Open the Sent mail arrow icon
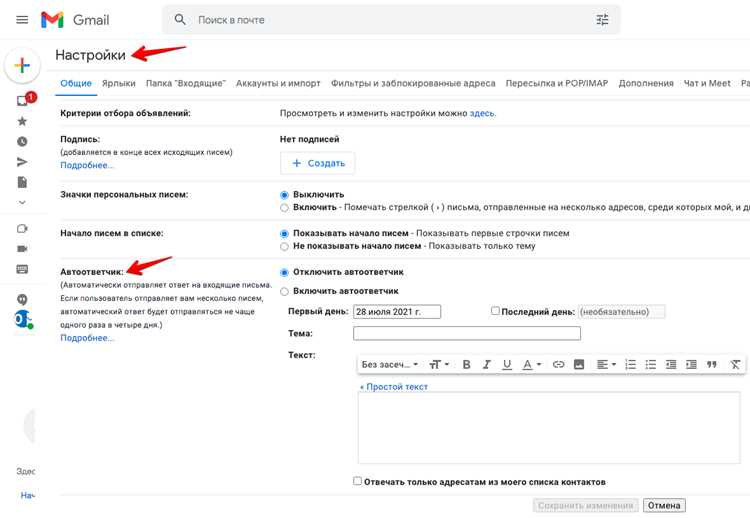 (x=22, y=162)
